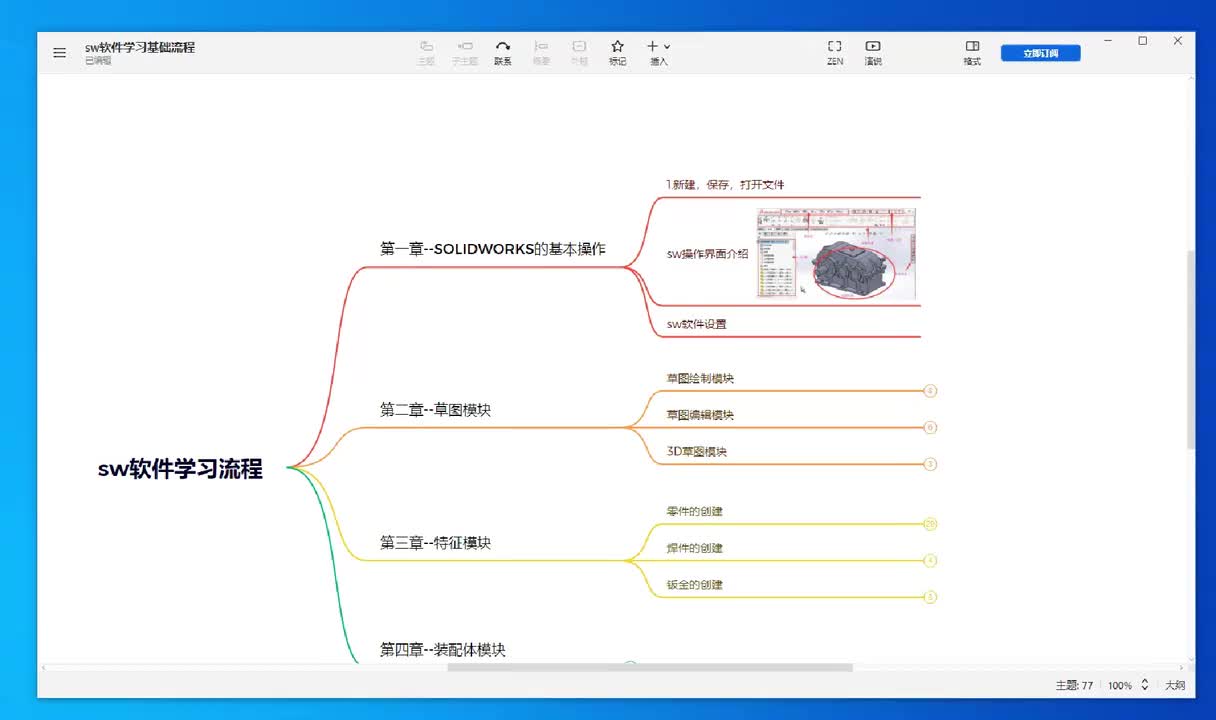Select the 联系 (Relationship) tool
The image size is (1216, 720).
click(503, 53)
